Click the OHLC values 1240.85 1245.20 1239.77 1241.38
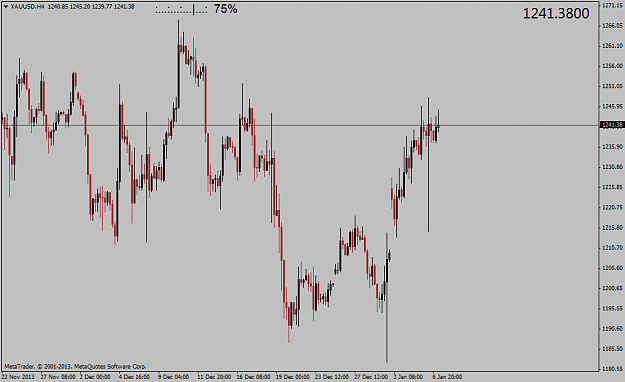The height and width of the screenshot is (382, 625). 91,6
